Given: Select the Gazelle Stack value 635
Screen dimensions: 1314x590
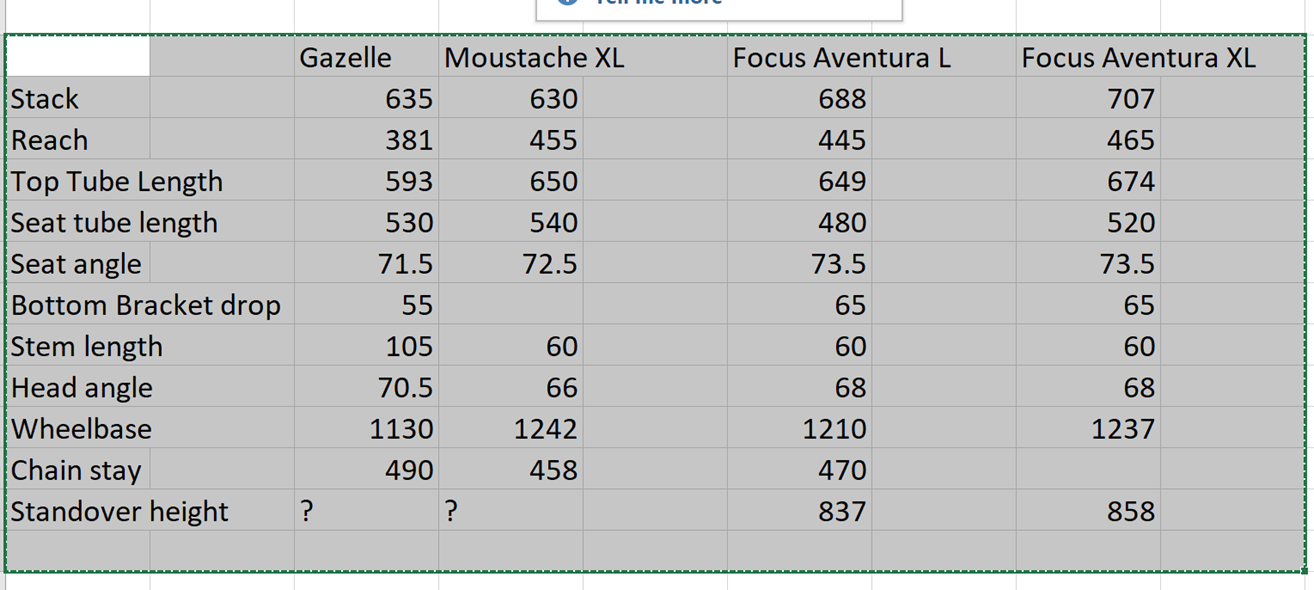Looking at the screenshot, I should pyautogui.click(x=366, y=99).
